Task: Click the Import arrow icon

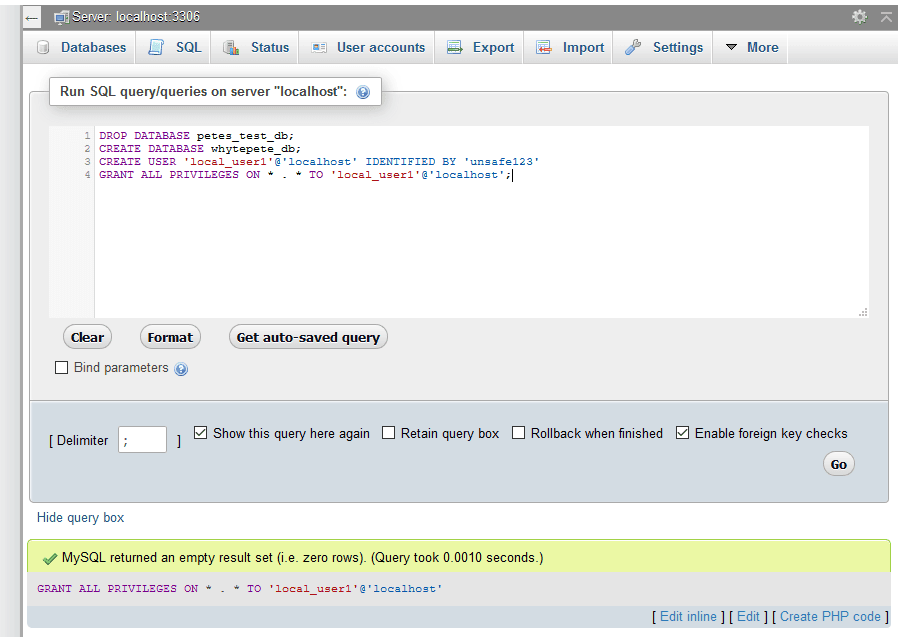Action: [x=544, y=47]
